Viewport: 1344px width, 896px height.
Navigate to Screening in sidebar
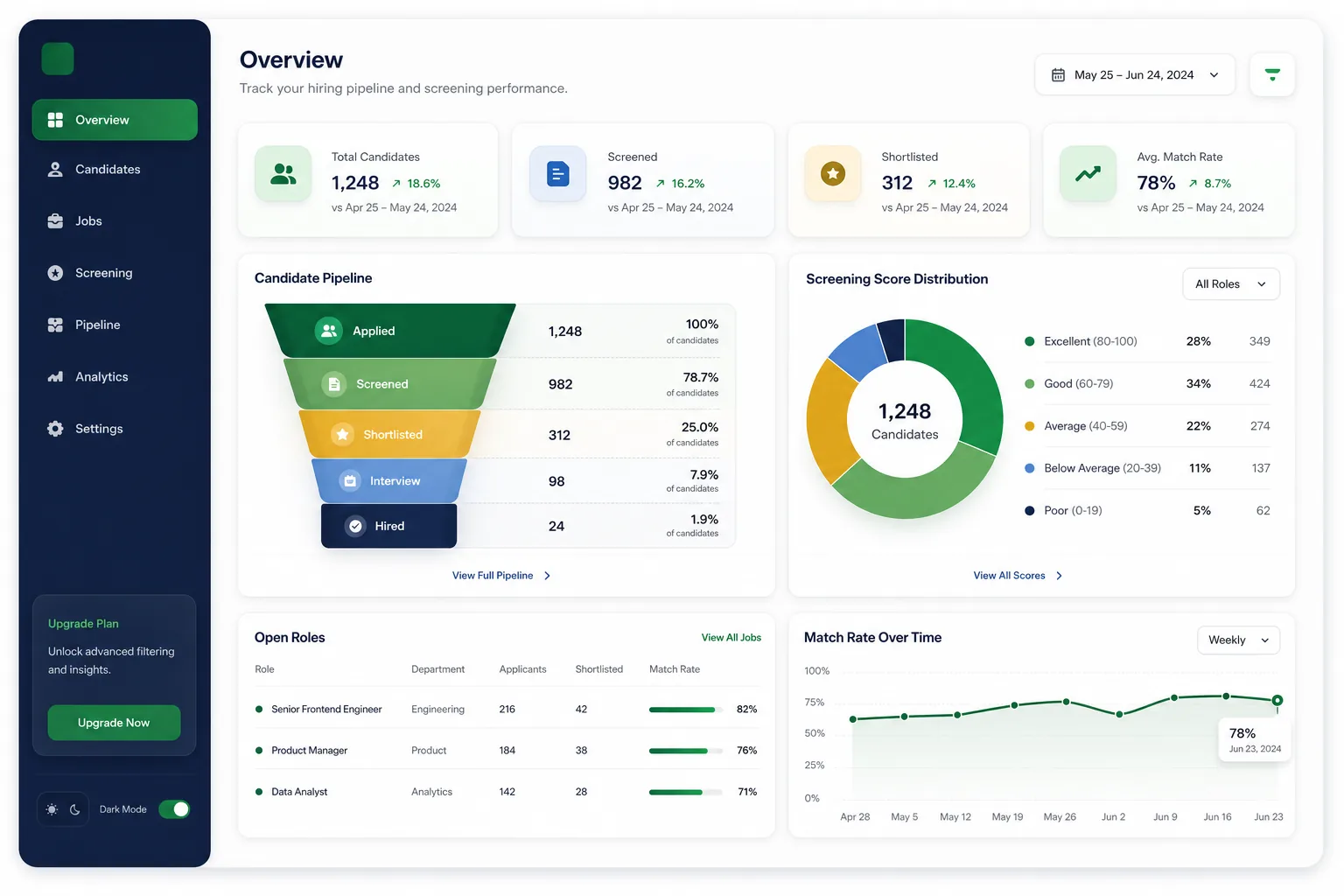coord(115,273)
